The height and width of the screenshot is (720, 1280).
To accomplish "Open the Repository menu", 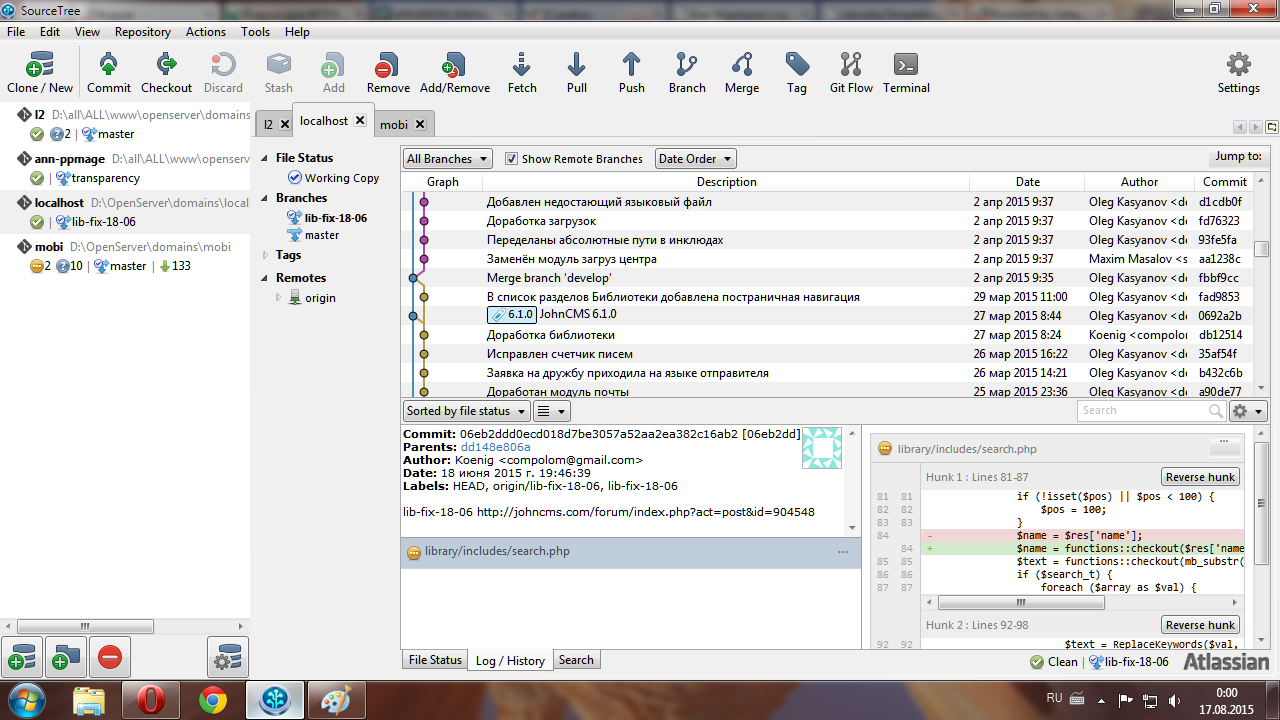I will (142, 32).
